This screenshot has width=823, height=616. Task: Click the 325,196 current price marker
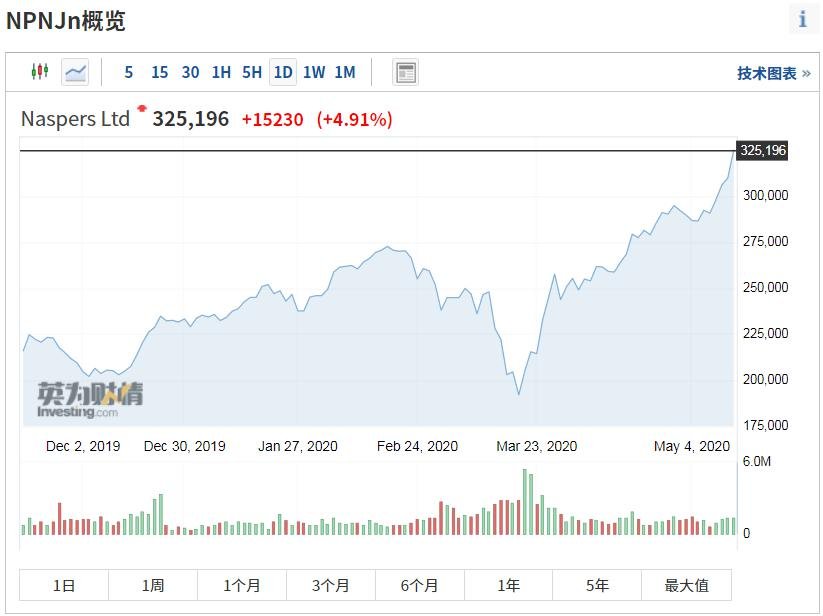(x=762, y=151)
